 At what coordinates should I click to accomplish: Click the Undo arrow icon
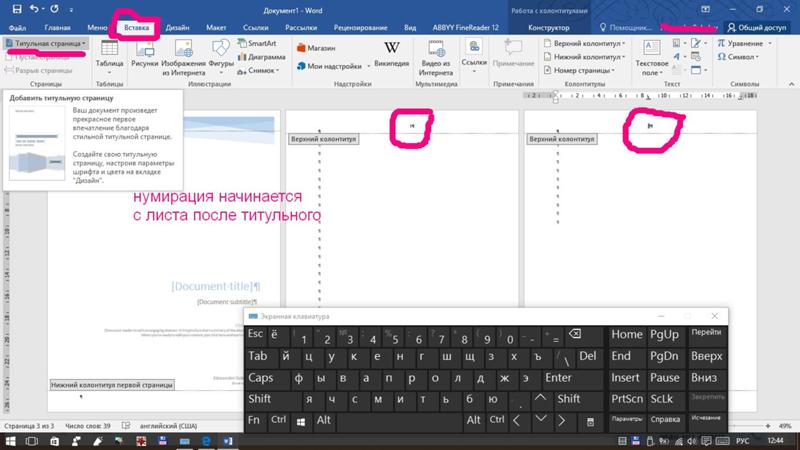[34, 9]
